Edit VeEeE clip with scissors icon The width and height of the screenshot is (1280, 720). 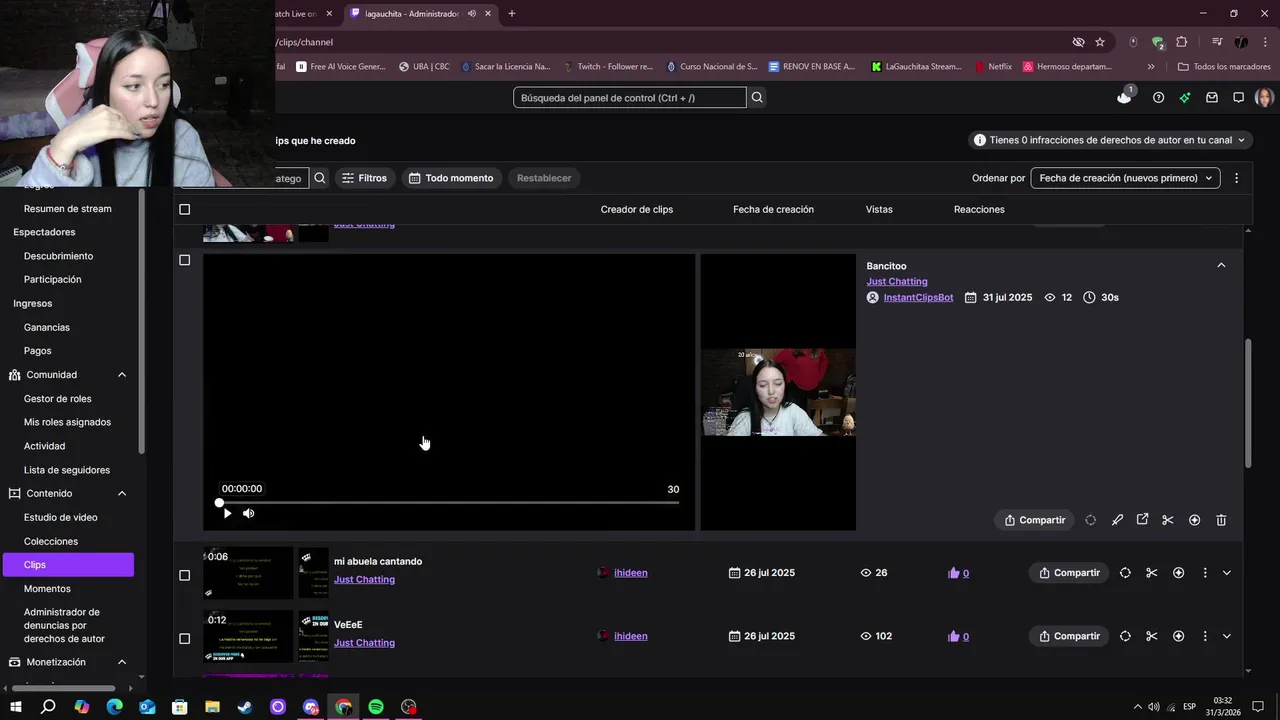point(1152,636)
